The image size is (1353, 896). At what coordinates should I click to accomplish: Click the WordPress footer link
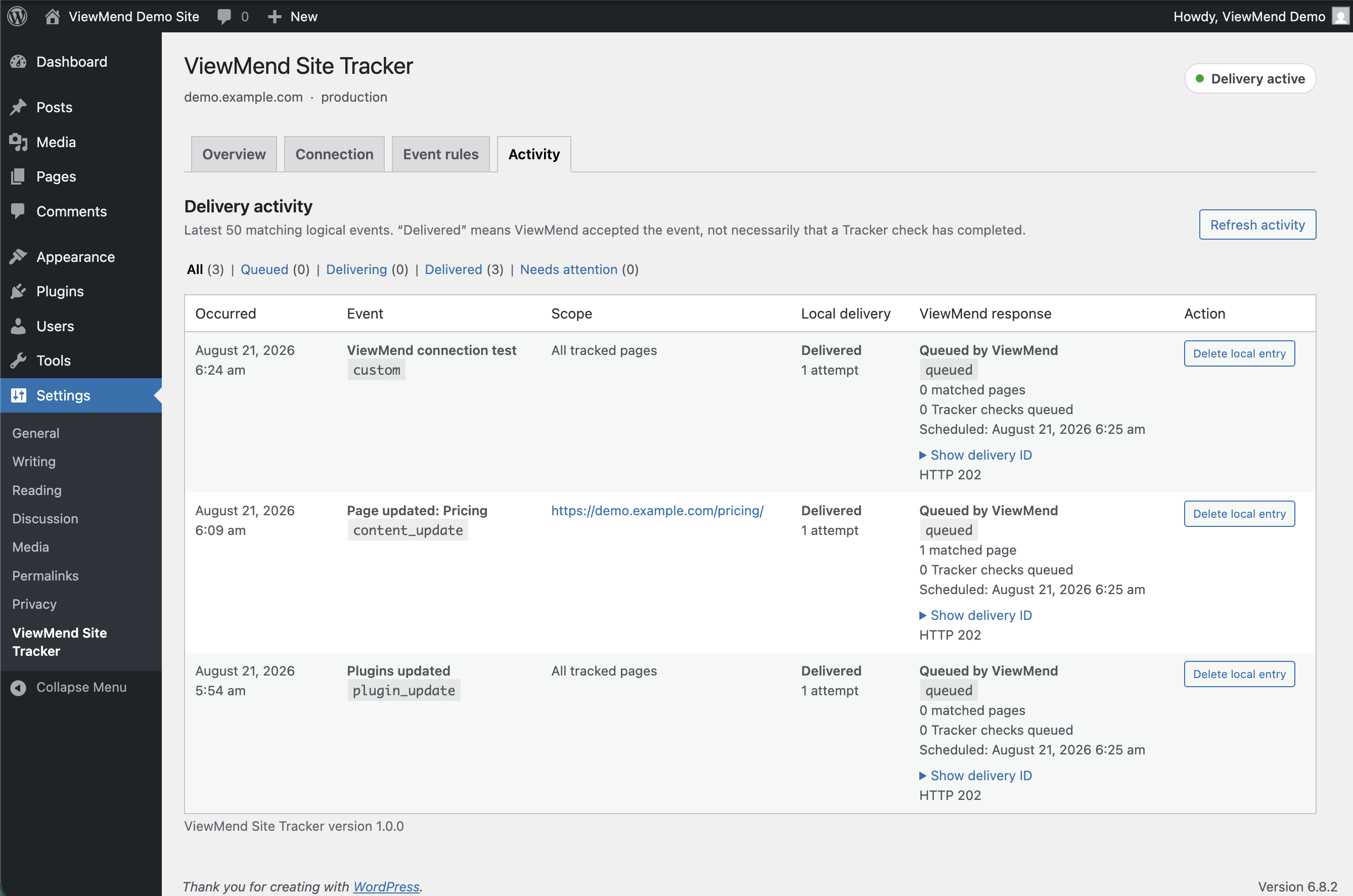(x=386, y=886)
